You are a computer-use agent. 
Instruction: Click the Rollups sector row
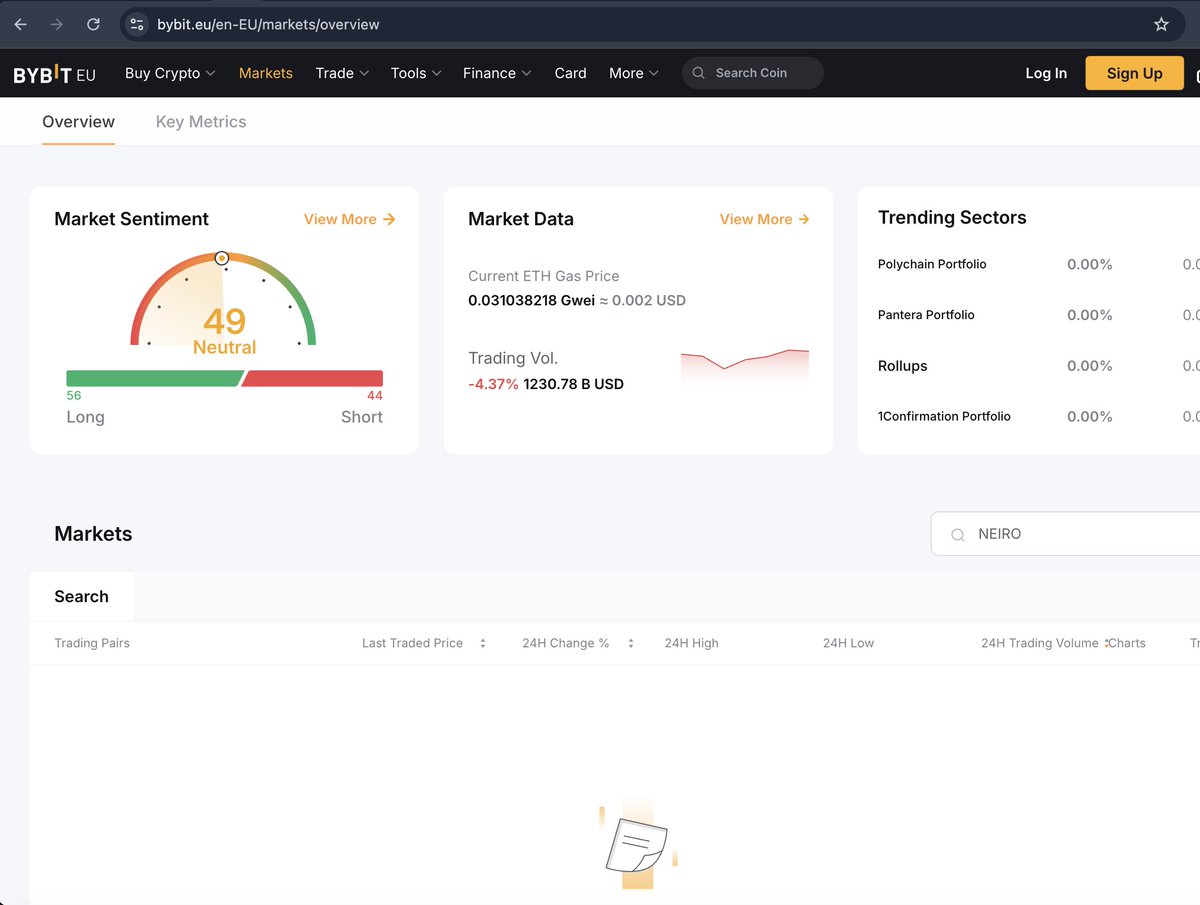[1038, 366]
